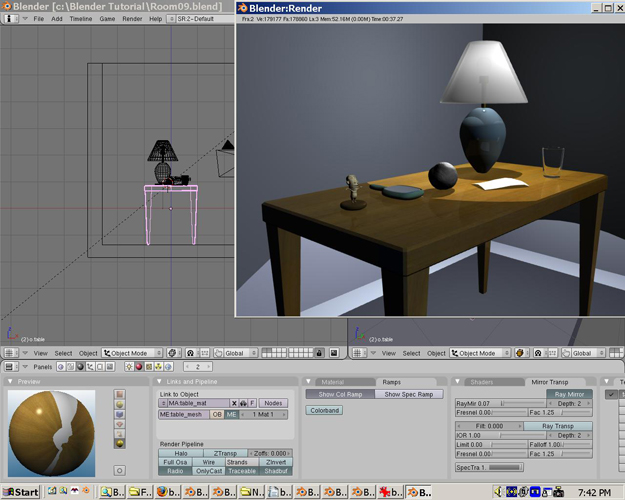The width and height of the screenshot is (625, 500).
Task: Select the flat plane preview type icon
Action: coord(120,393)
